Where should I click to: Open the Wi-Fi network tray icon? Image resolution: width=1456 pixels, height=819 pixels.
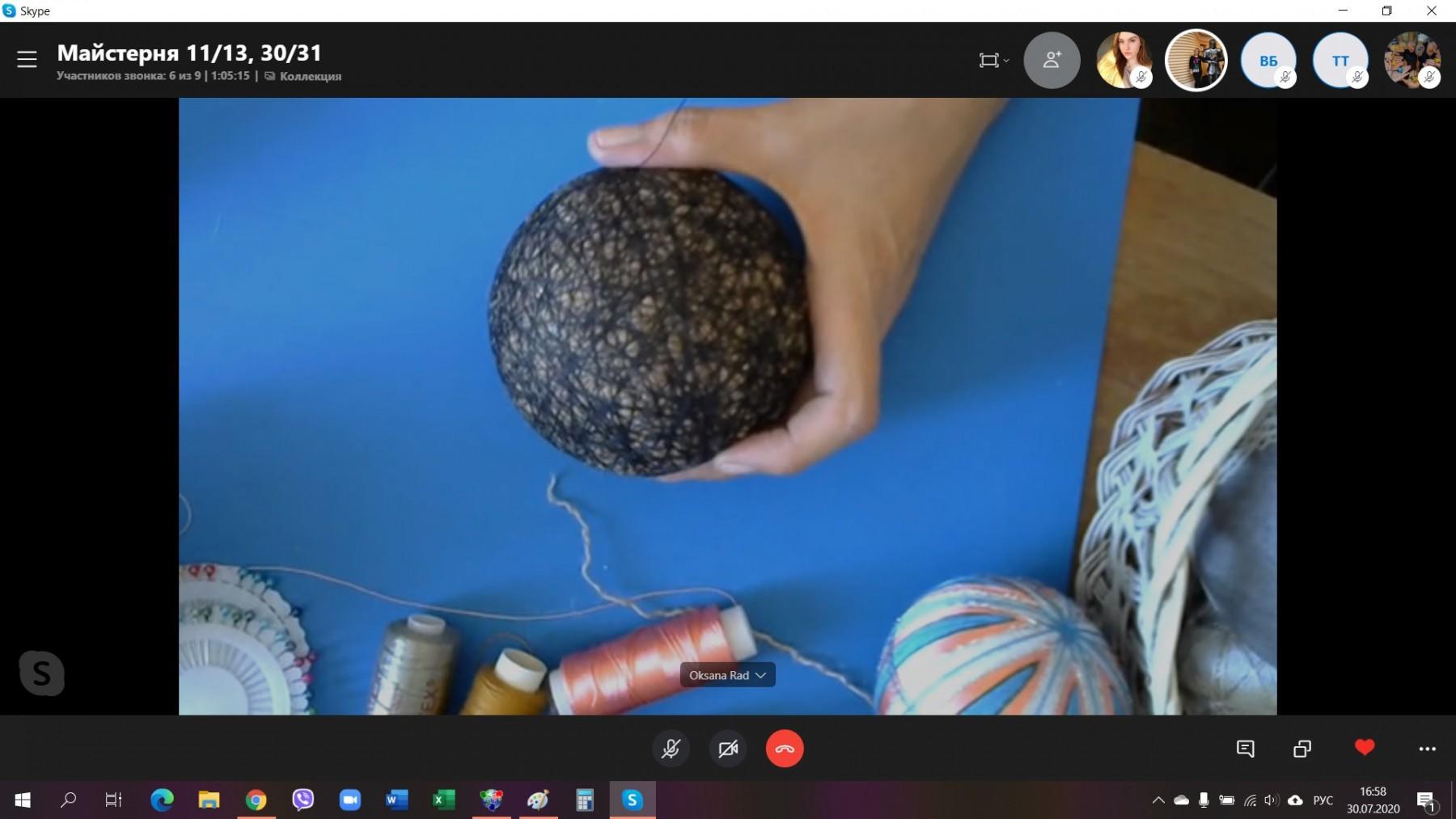(x=1250, y=800)
